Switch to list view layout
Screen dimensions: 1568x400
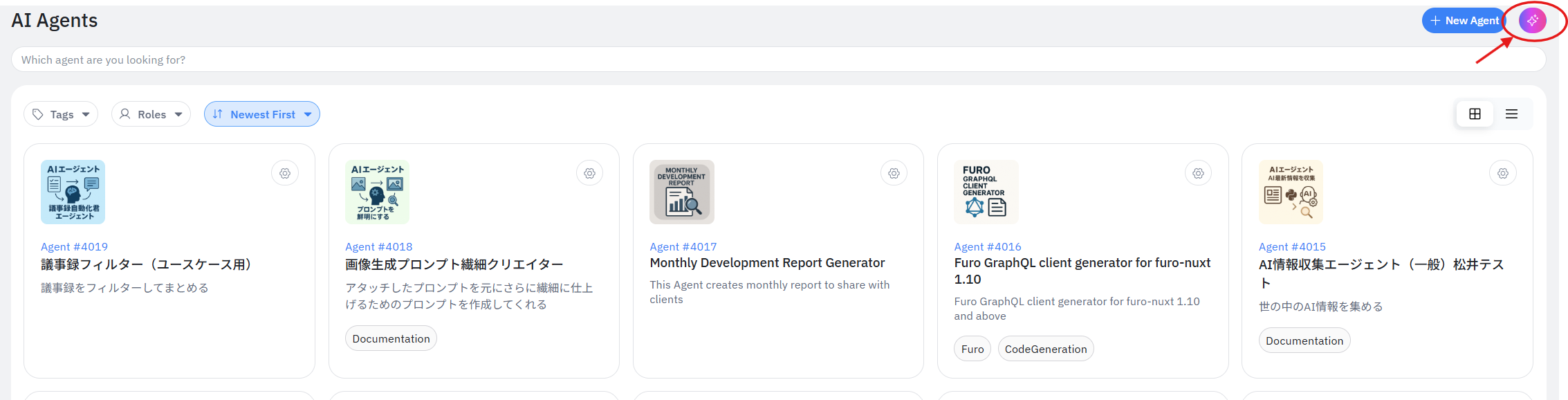(1511, 114)
